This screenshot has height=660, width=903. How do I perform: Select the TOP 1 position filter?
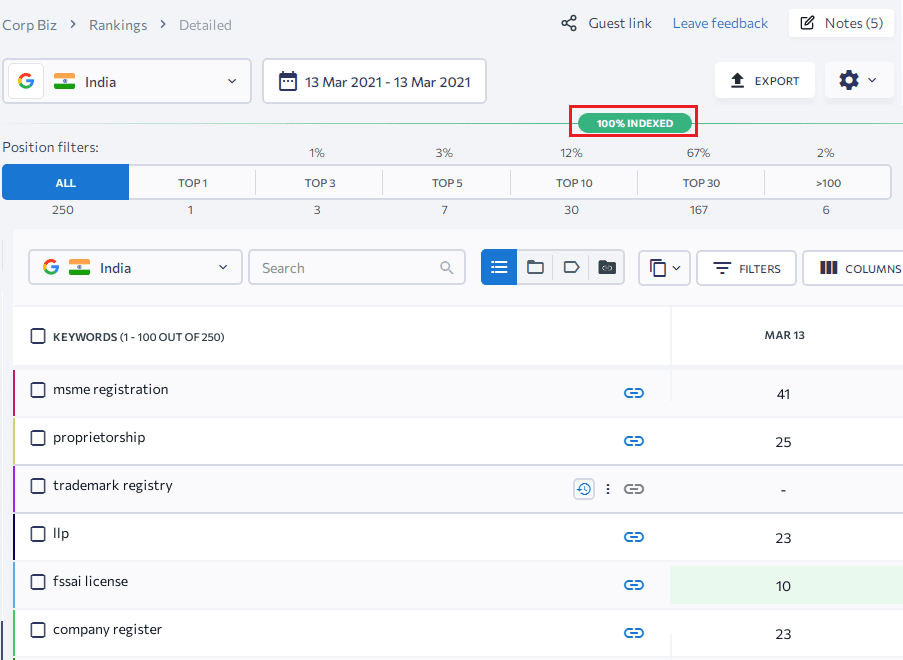coord(192,183)
